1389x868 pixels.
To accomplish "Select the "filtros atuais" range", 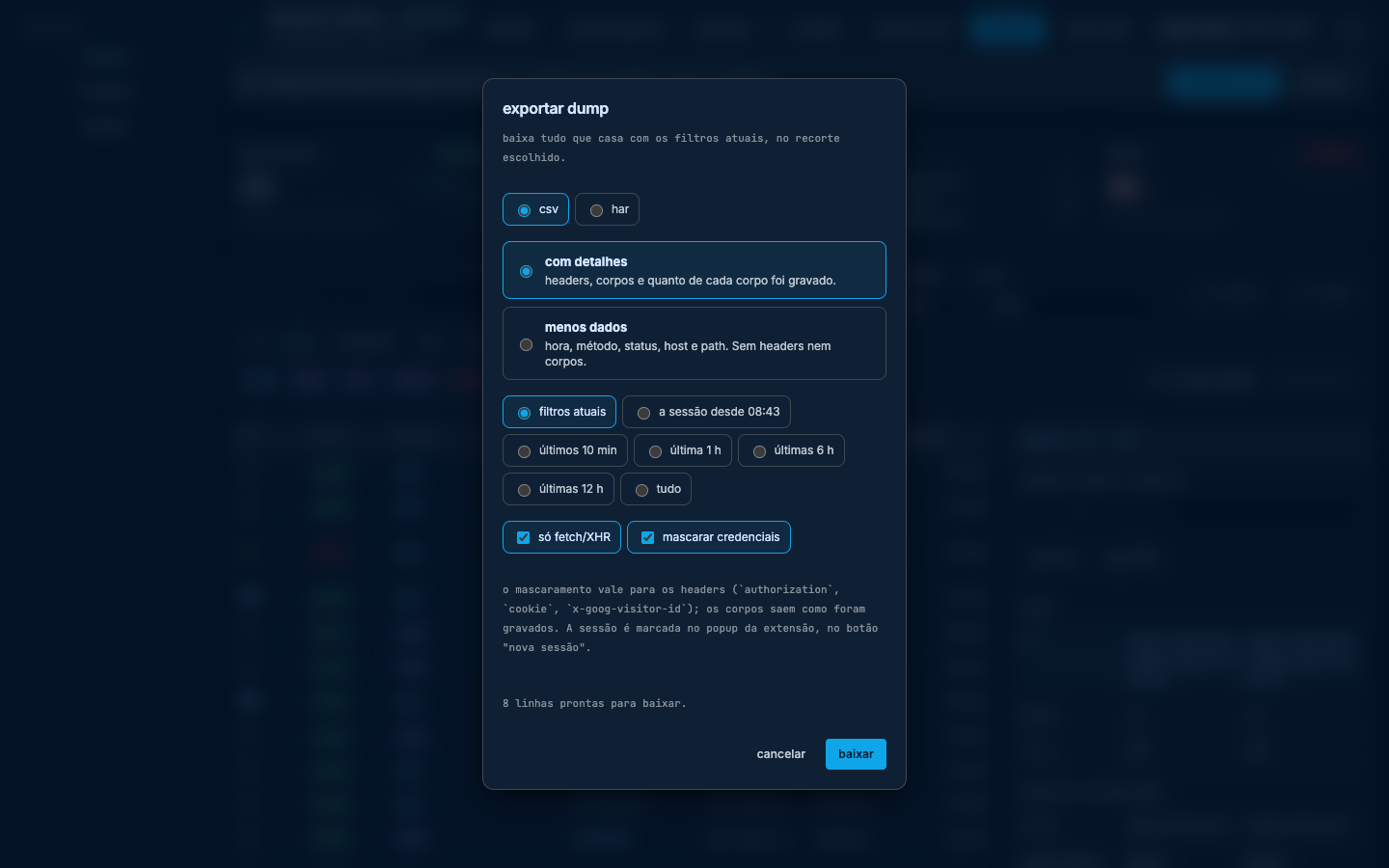I will click(559, 412).
